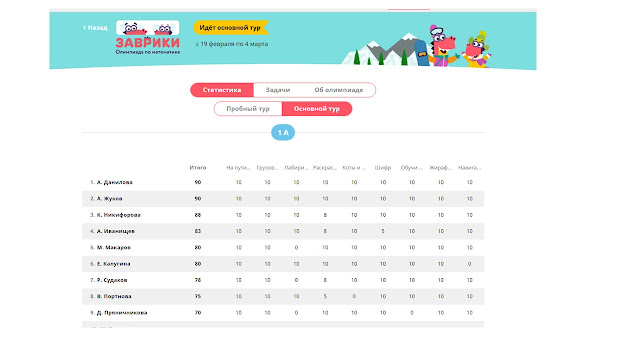
Task: Click Р. Судаков's Лабири score 0
Action: pos(296,280)
